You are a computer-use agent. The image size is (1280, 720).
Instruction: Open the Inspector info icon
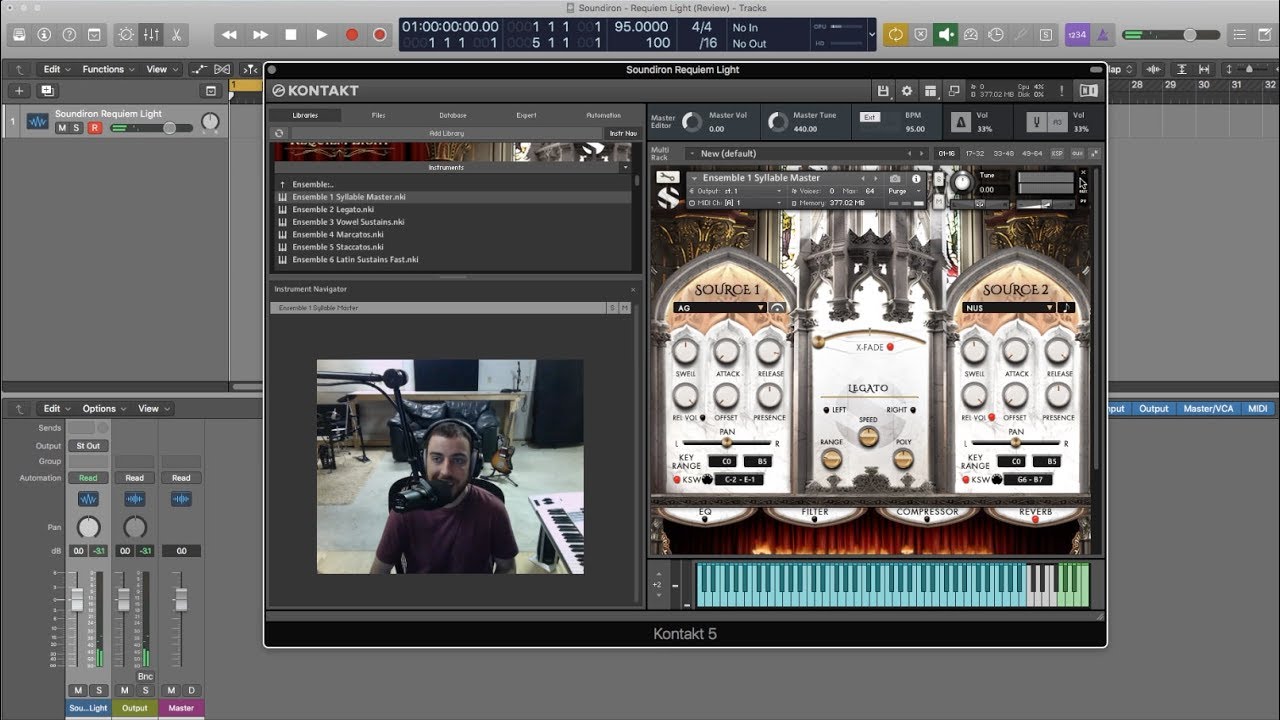click(x=44, y=34)
